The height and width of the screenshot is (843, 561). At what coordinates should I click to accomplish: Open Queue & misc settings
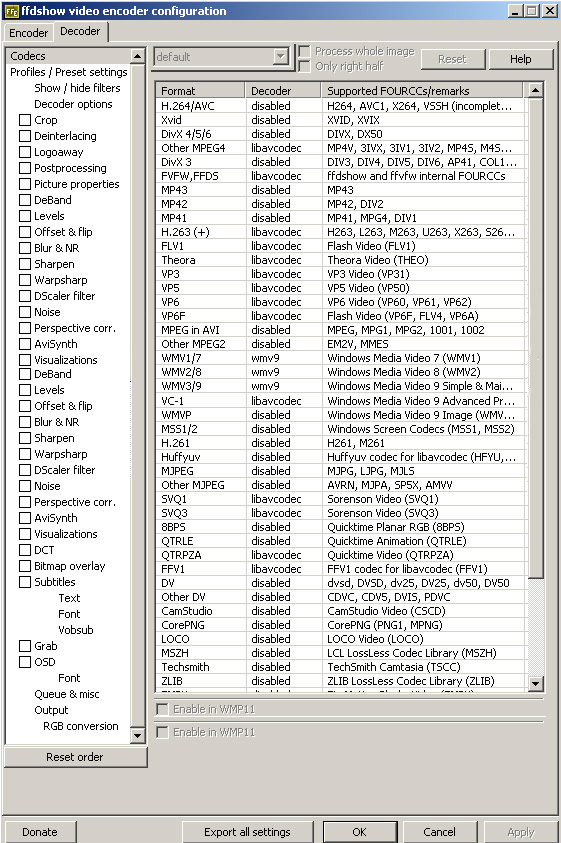[67, 694]
